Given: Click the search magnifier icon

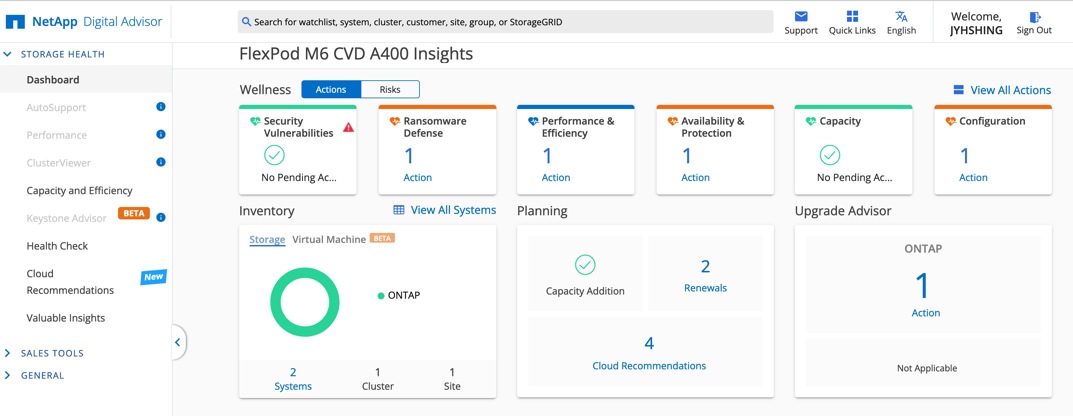Looking at the screenshot, I should coord(246,22).
